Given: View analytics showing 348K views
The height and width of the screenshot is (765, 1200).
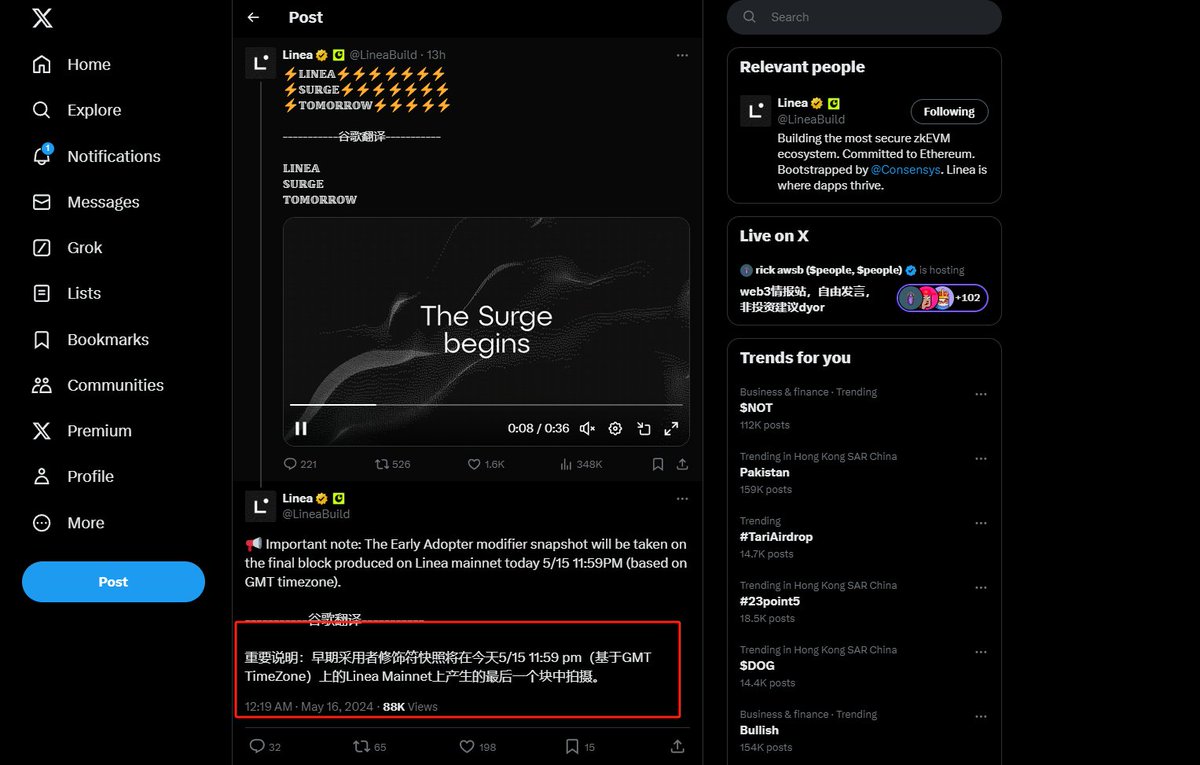Looking at the screenshot, I should (x=581, y=464).
